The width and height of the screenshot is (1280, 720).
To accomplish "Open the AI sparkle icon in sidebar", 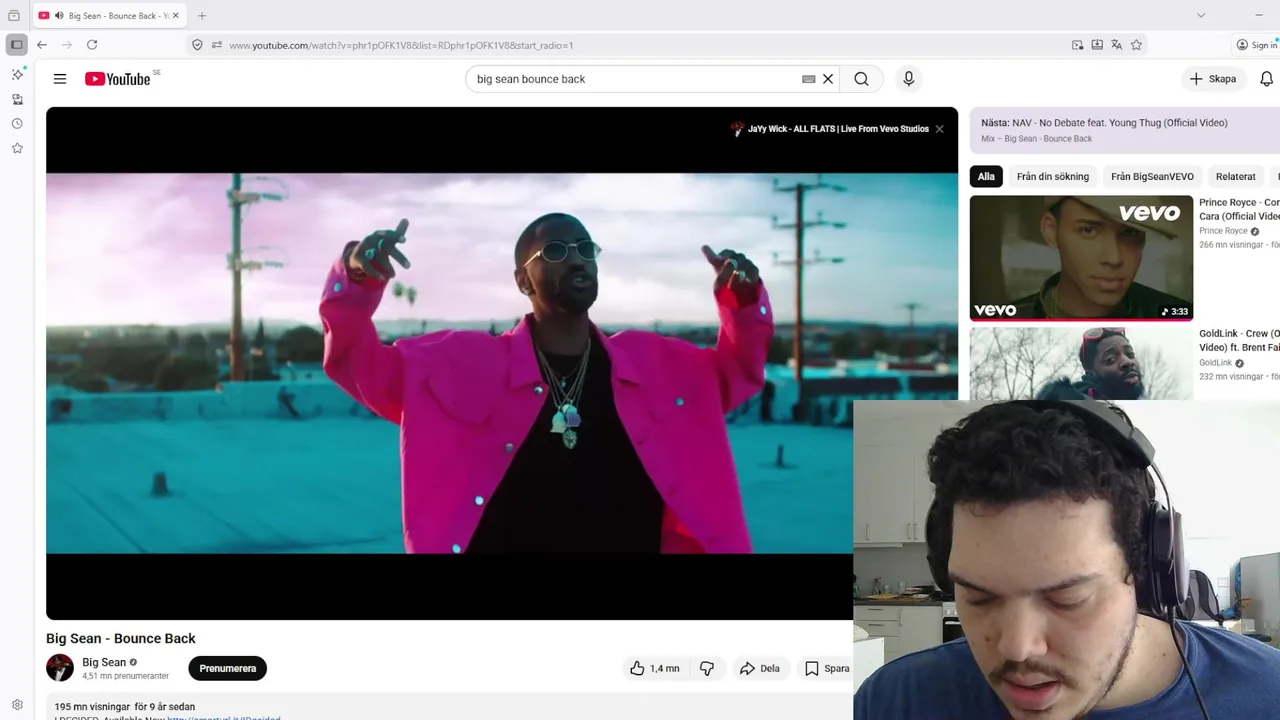I will (17, 75).
